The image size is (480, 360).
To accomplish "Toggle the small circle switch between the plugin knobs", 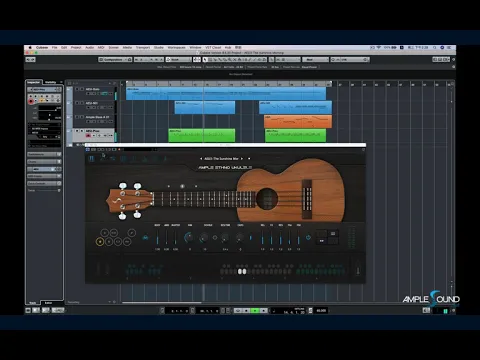I will 215,238.
